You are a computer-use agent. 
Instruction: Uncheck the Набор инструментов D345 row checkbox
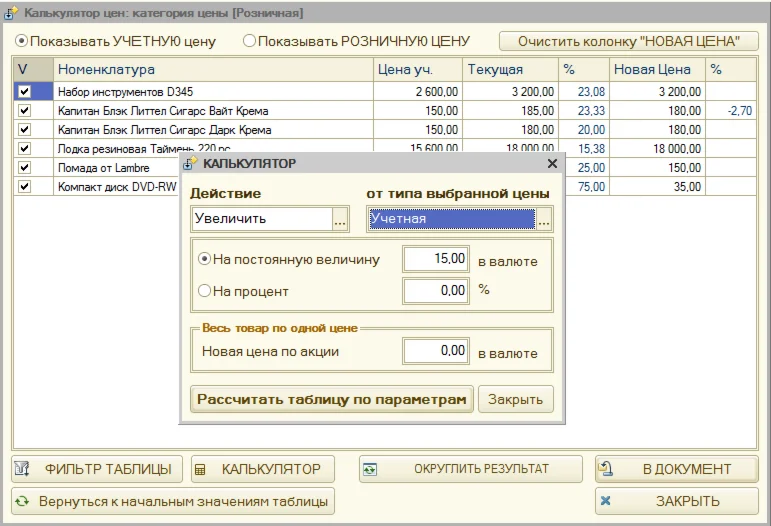coord(25,91)
